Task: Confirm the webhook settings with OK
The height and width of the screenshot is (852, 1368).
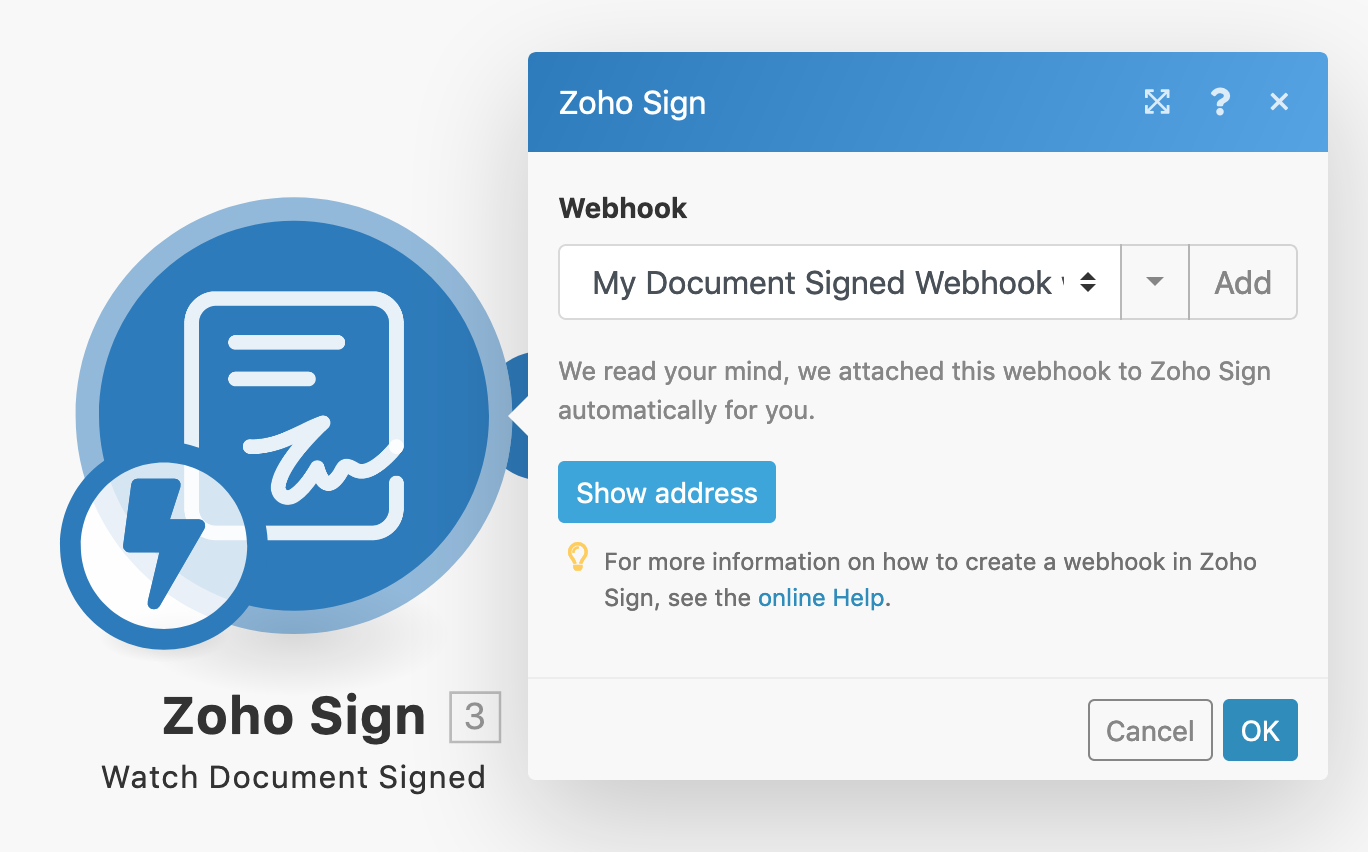Action: [1260, 730]
